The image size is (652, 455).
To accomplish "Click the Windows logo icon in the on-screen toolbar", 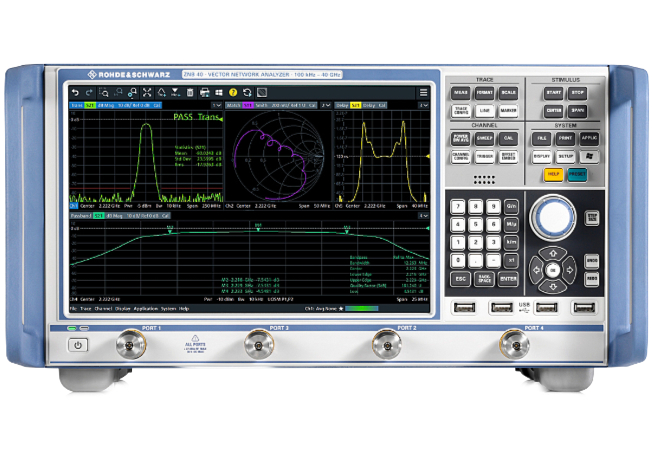I will 219,92.
